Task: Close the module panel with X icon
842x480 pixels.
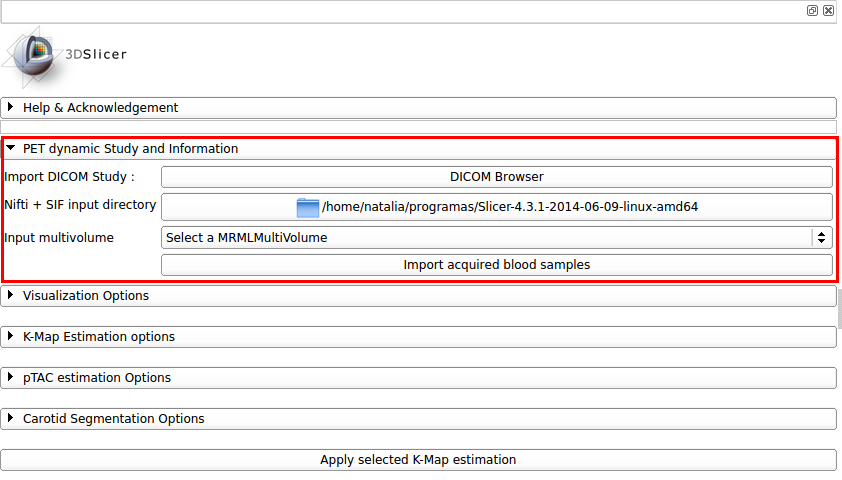Action: coord(828,10)
